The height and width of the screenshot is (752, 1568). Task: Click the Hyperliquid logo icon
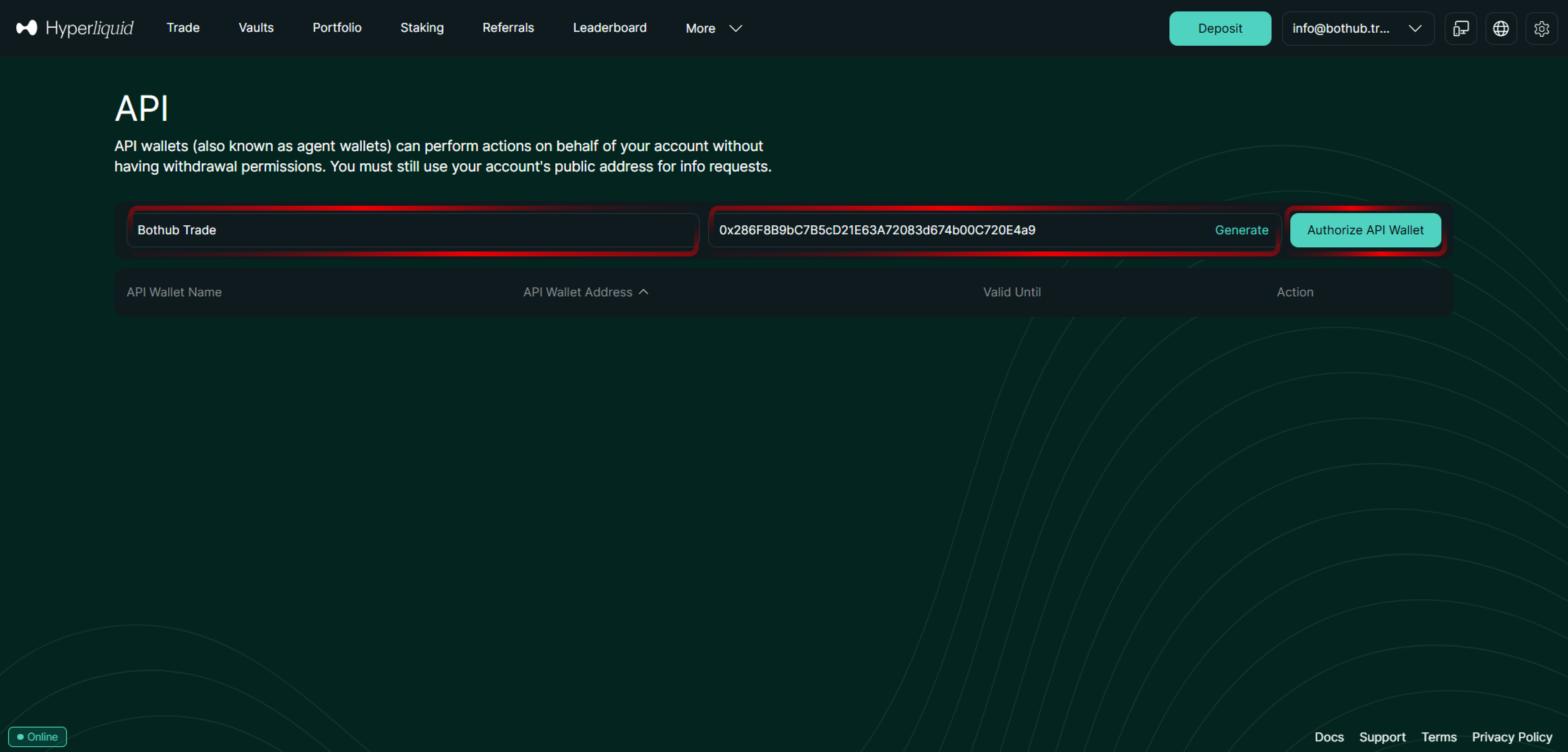pos(26,28)
